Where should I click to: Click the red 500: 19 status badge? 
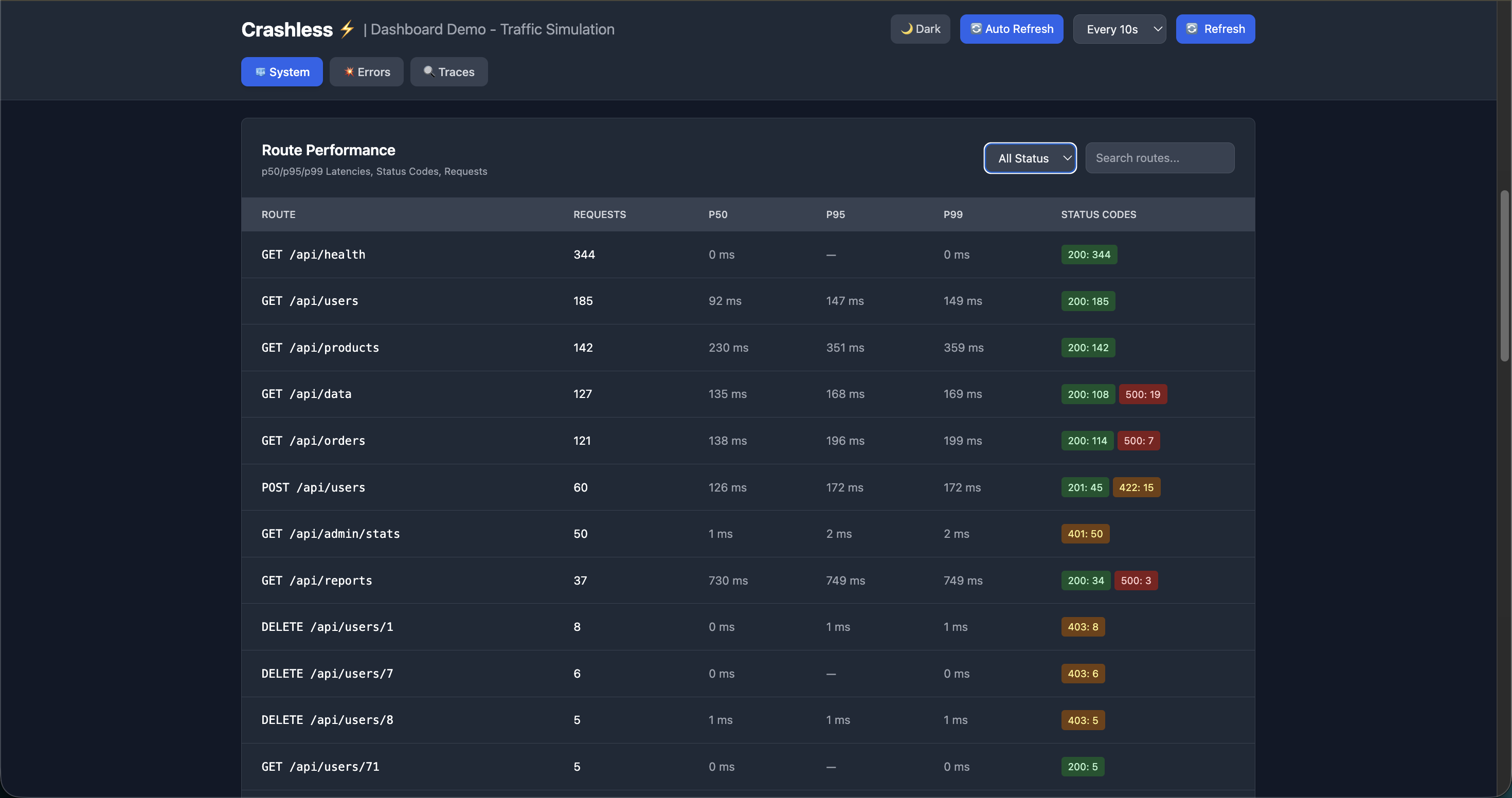pos(1142,394)
